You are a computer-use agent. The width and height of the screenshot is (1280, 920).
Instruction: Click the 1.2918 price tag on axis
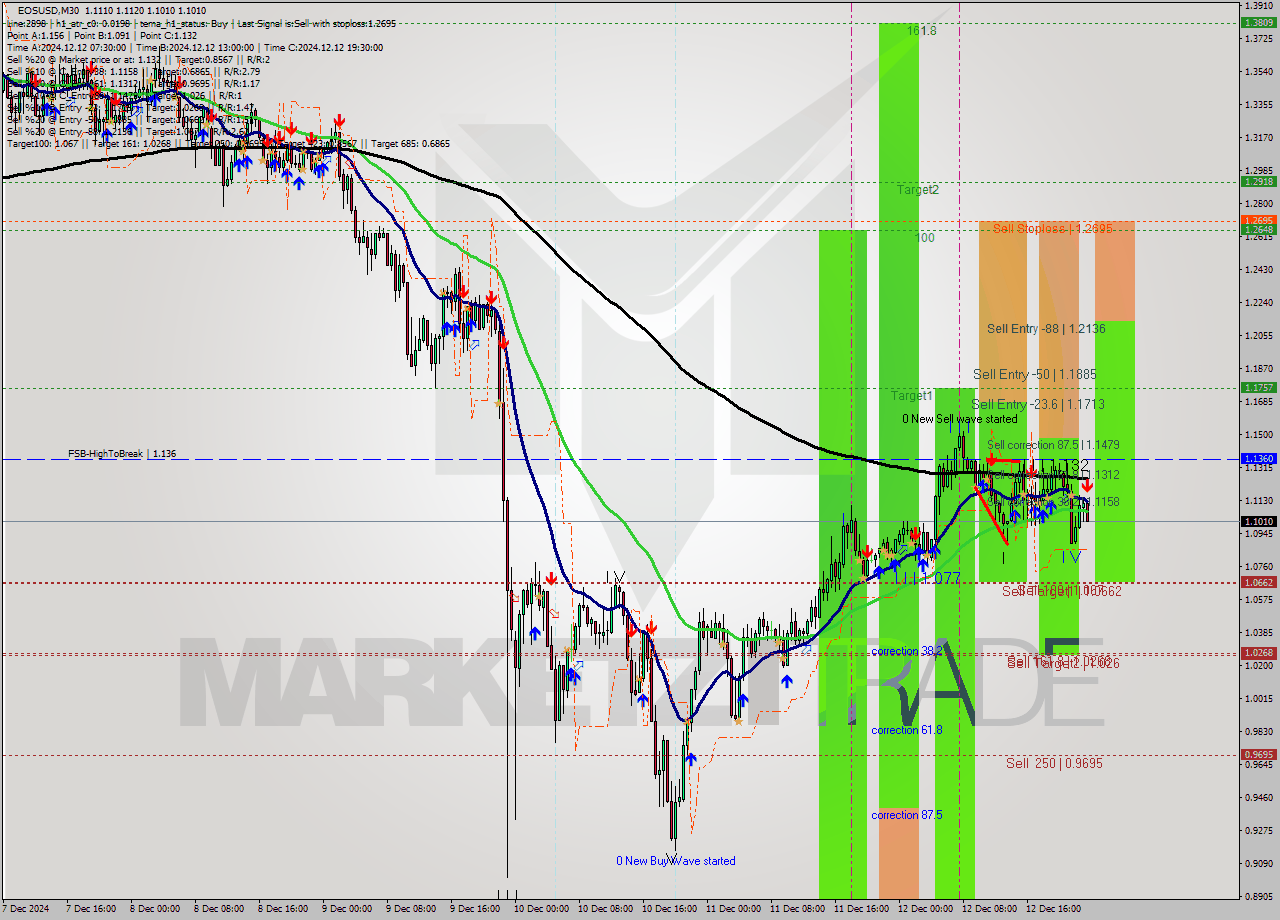(1257, 181)
